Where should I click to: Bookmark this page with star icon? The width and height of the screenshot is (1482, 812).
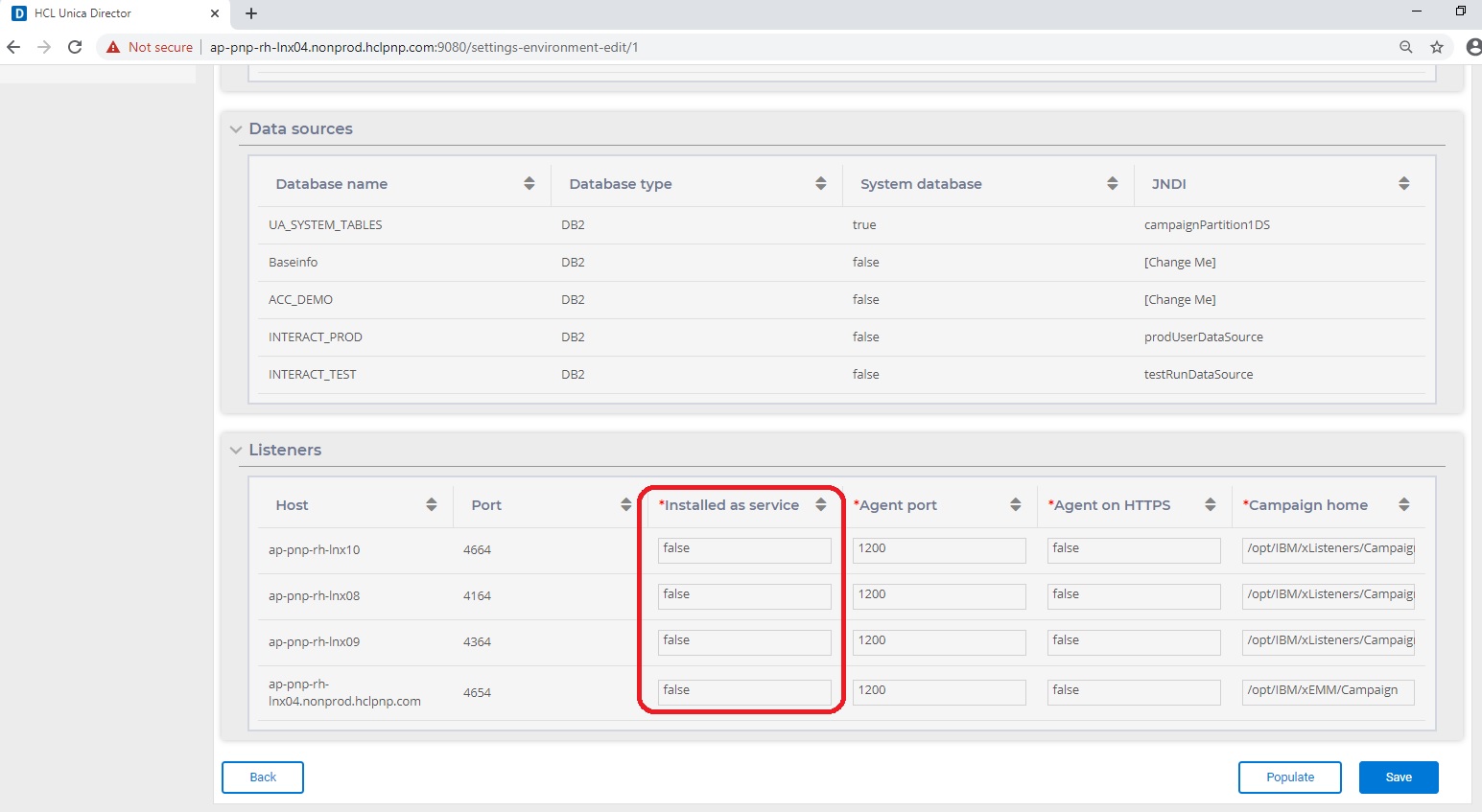tap(1436, 47)
